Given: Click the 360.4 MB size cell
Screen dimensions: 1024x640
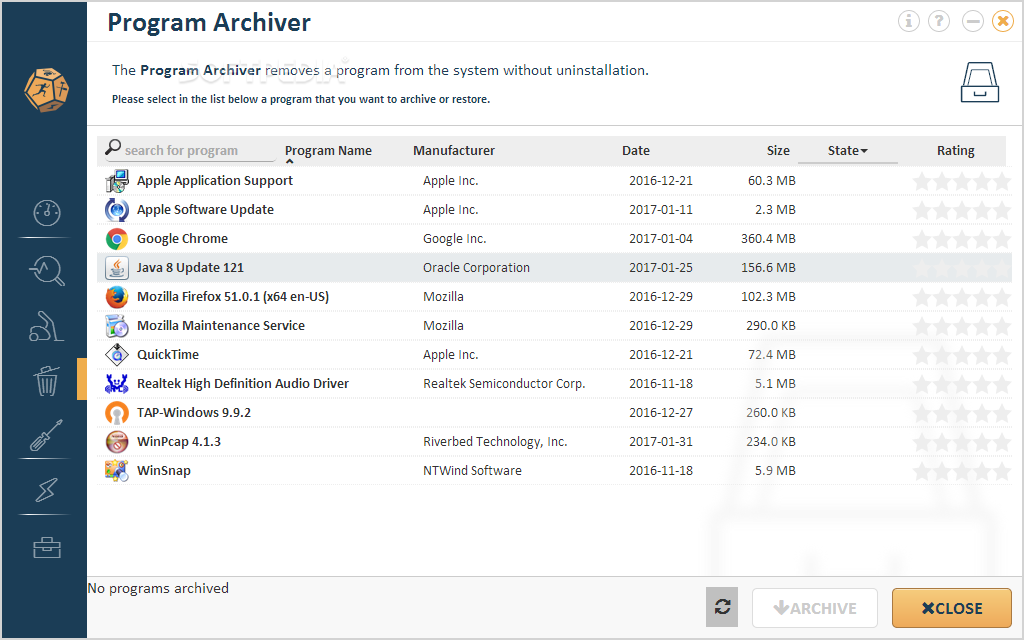Looking at the screenshot, I should (768, 239).
